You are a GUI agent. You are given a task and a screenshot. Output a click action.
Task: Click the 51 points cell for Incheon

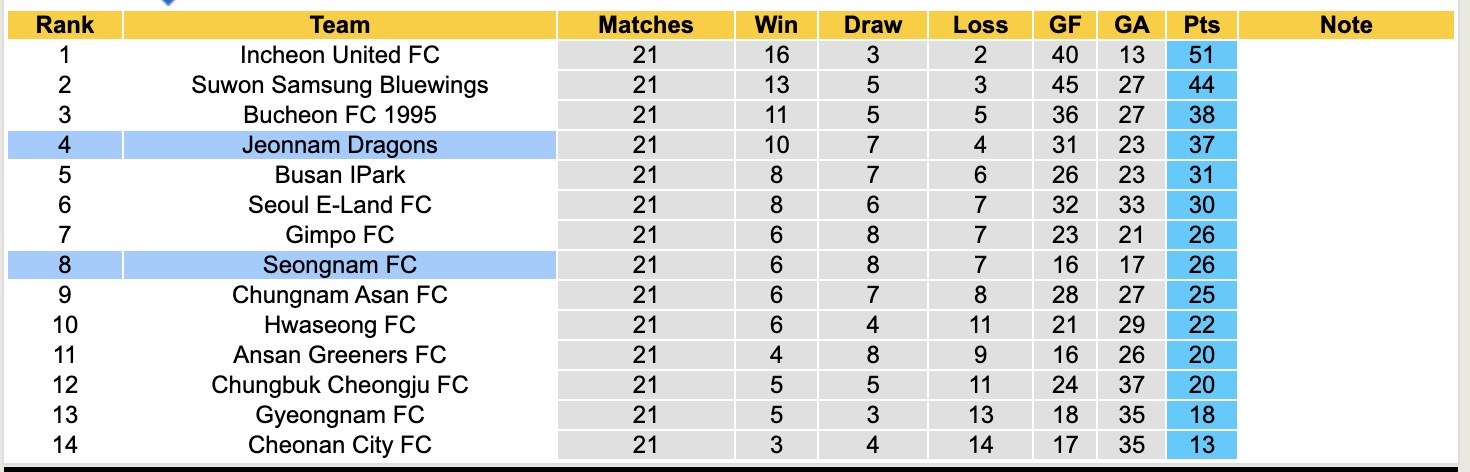point(1201,55)
